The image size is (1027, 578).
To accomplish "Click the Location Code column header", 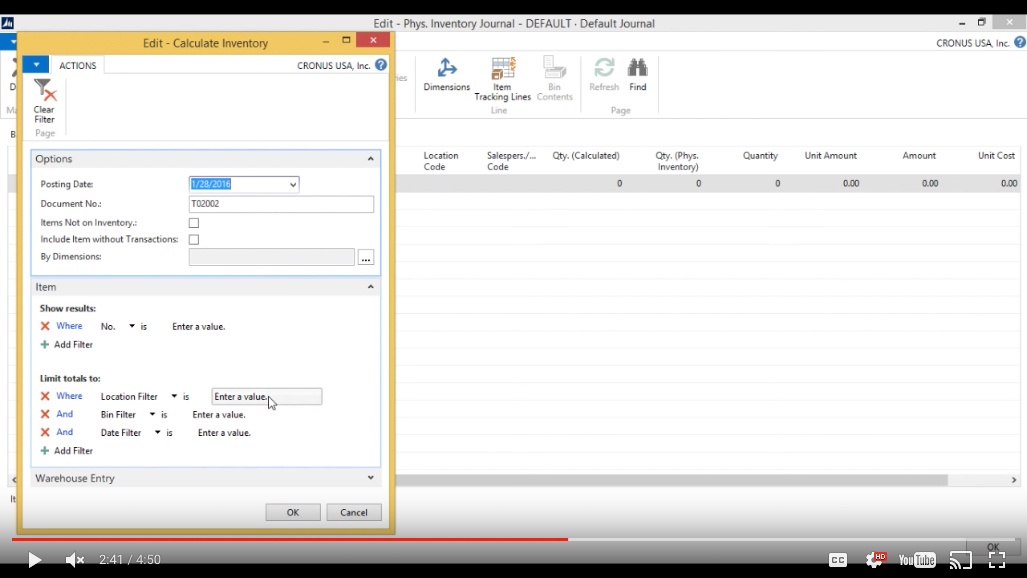I will point(441,161).
